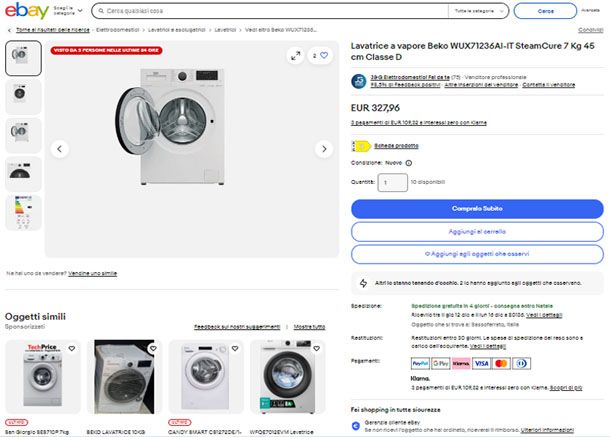Open Elettrodomestici breadcrumb

117,30
